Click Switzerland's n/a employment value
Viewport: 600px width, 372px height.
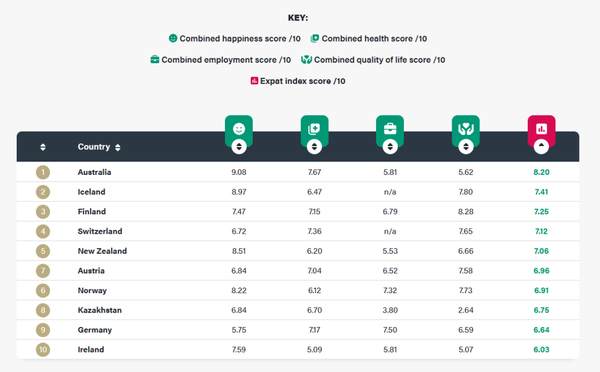(x=390, y=231)
